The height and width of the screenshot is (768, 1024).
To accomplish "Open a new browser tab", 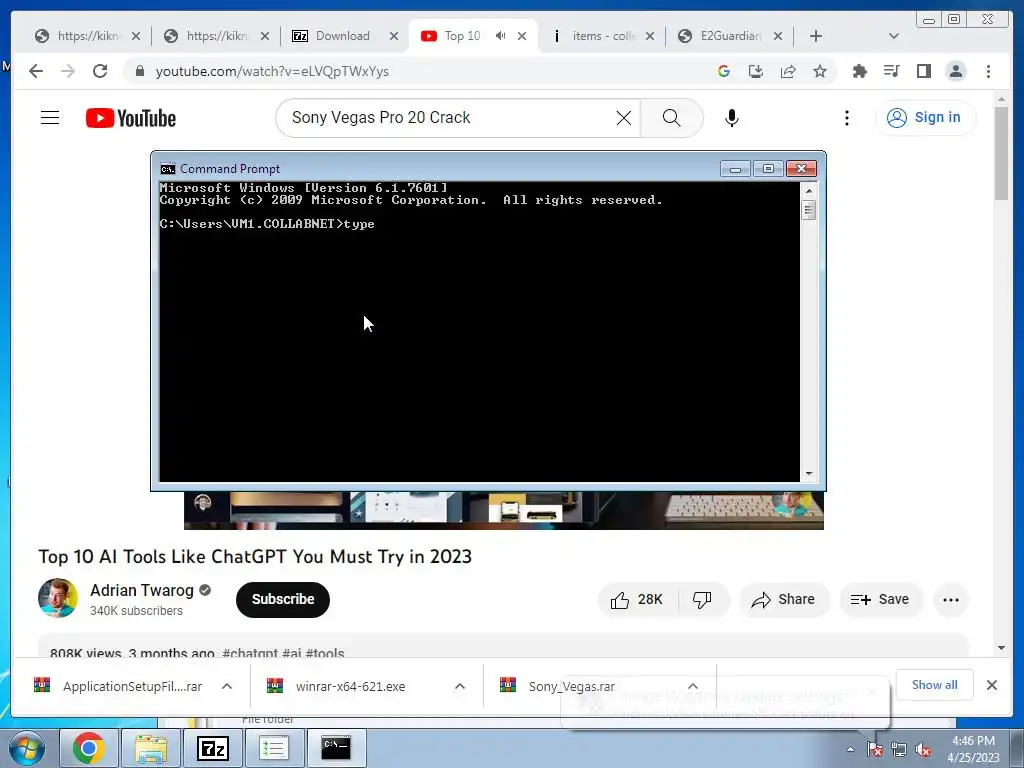I will pyautogui.click(x=816, y=36).
